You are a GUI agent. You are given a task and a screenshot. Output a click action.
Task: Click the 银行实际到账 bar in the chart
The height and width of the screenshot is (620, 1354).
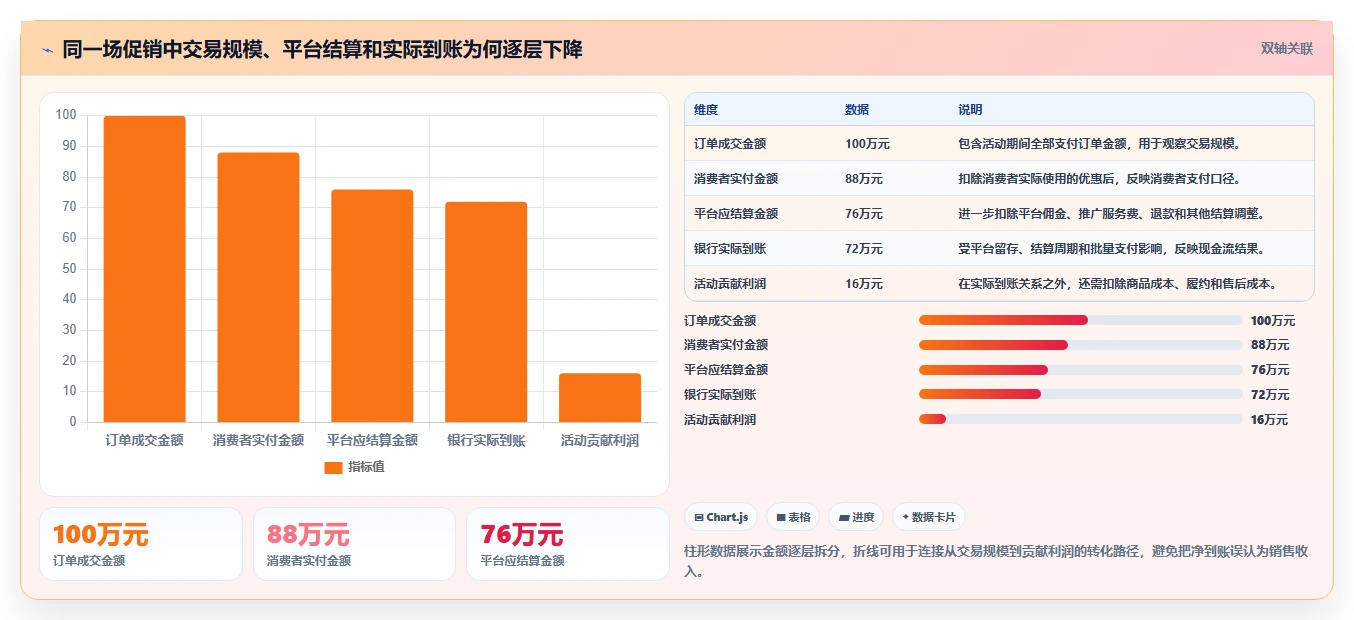pyautogui.click(x=486, y=312)
